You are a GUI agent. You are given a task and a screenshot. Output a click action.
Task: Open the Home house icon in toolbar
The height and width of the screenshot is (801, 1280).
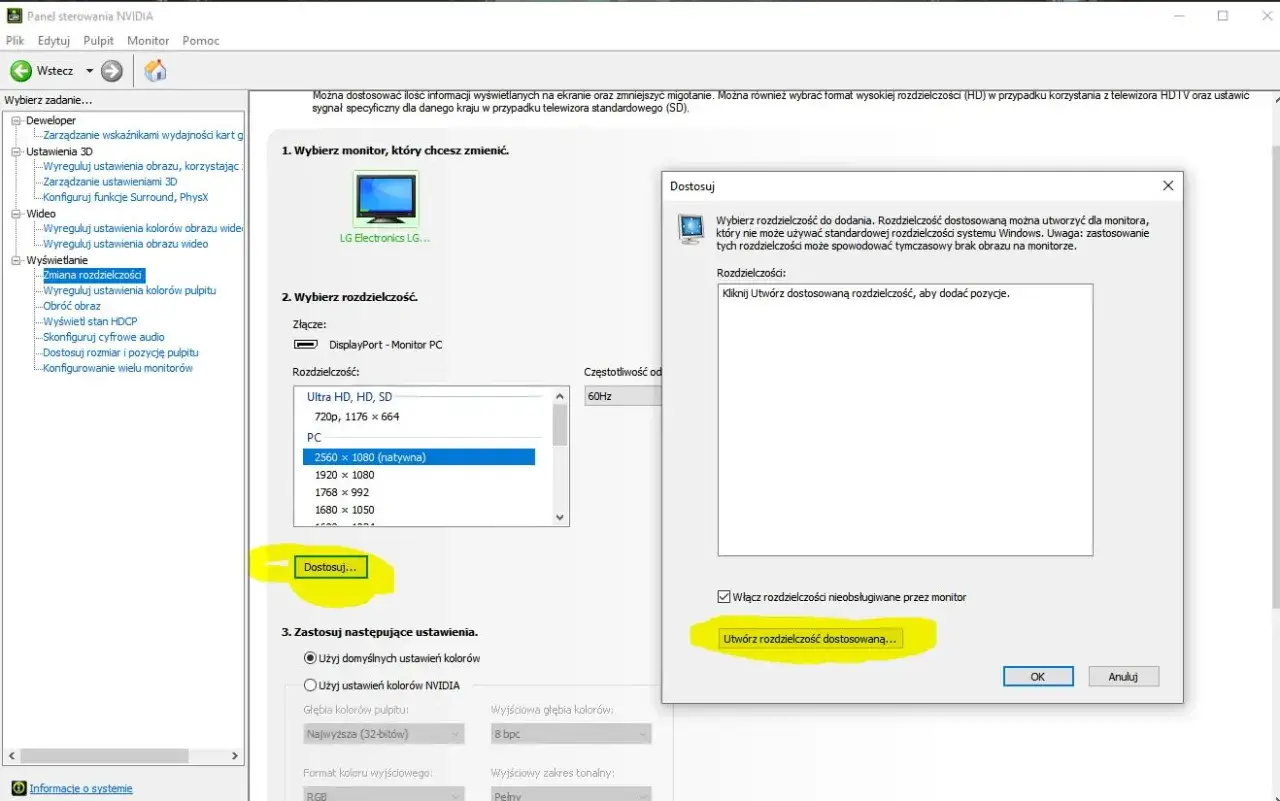(155, 70)
